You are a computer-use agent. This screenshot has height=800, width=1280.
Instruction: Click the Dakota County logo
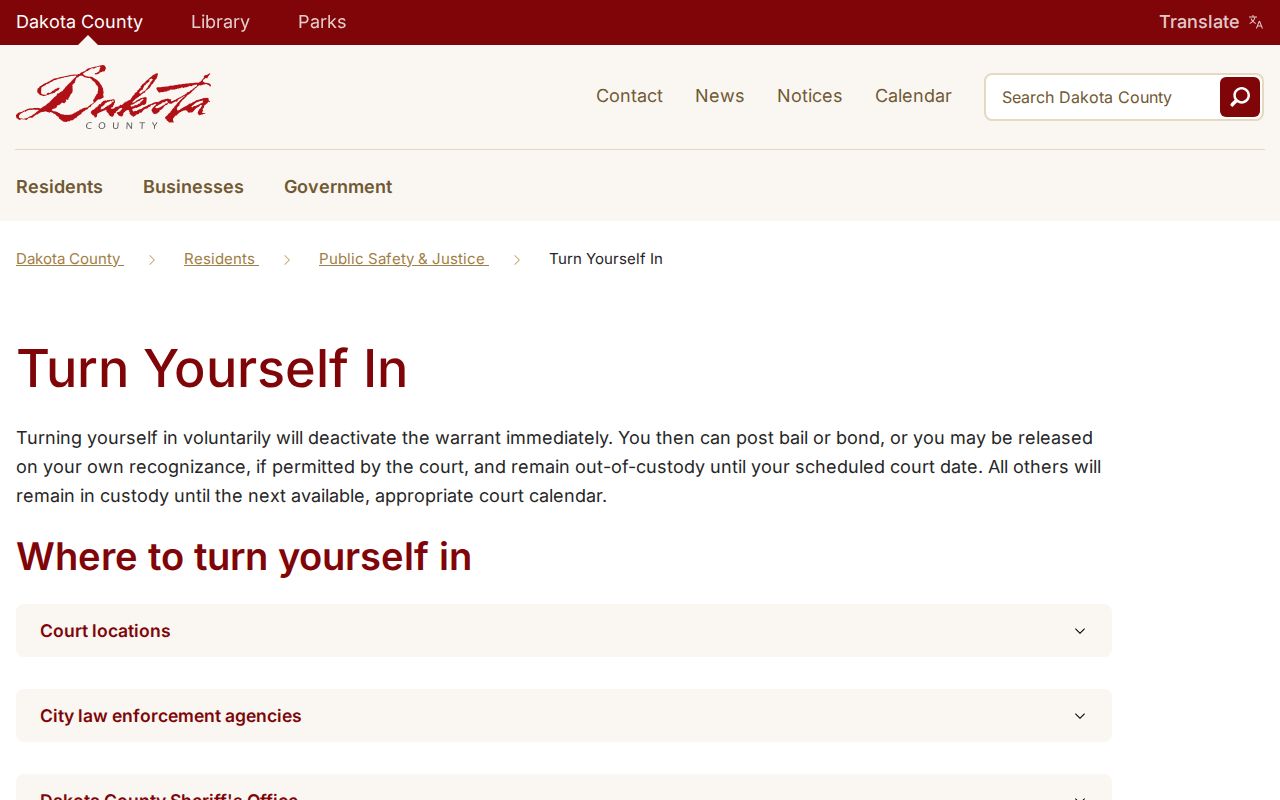click(113, 97)
